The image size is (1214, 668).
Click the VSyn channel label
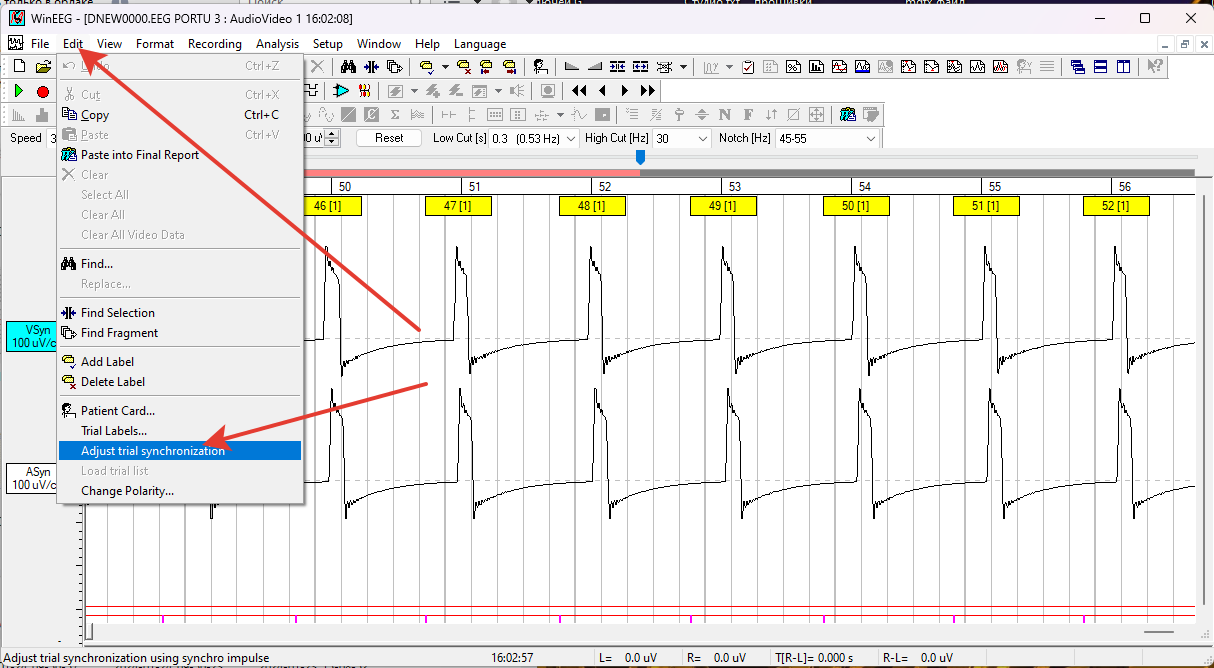[x=31, y=336]
